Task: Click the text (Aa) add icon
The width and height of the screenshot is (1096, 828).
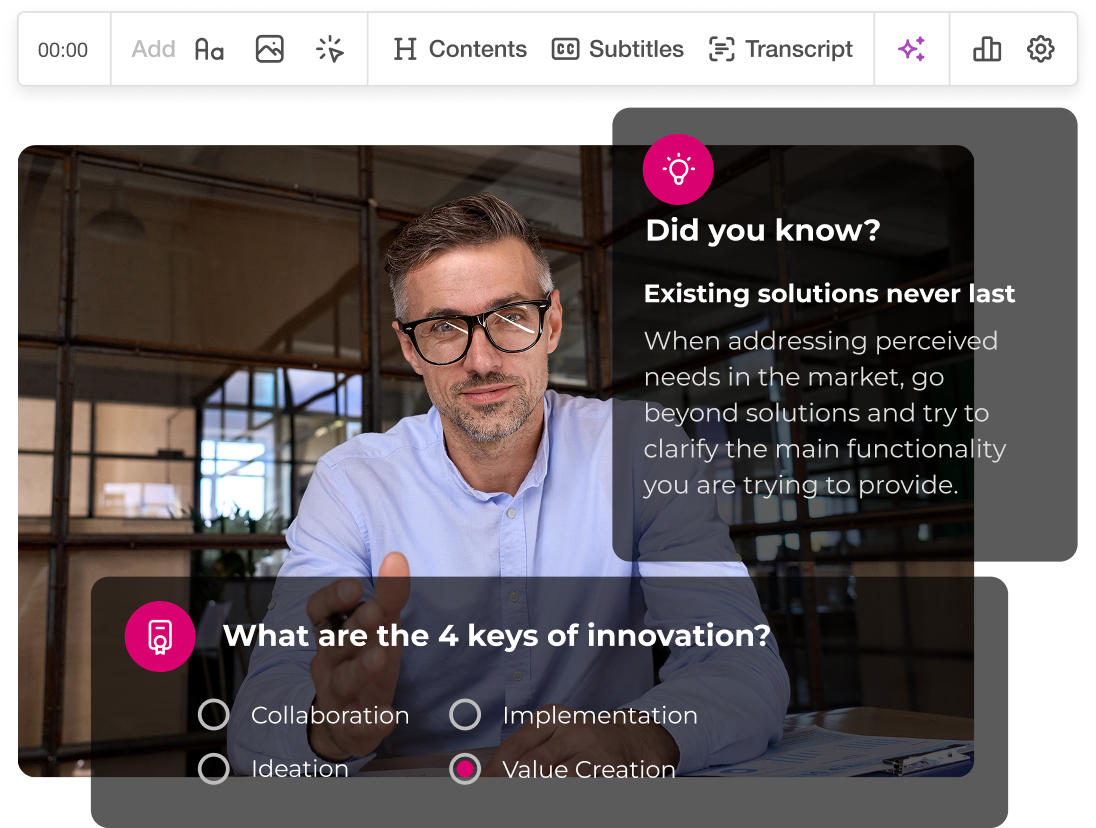Action: [x=209, y=49]
